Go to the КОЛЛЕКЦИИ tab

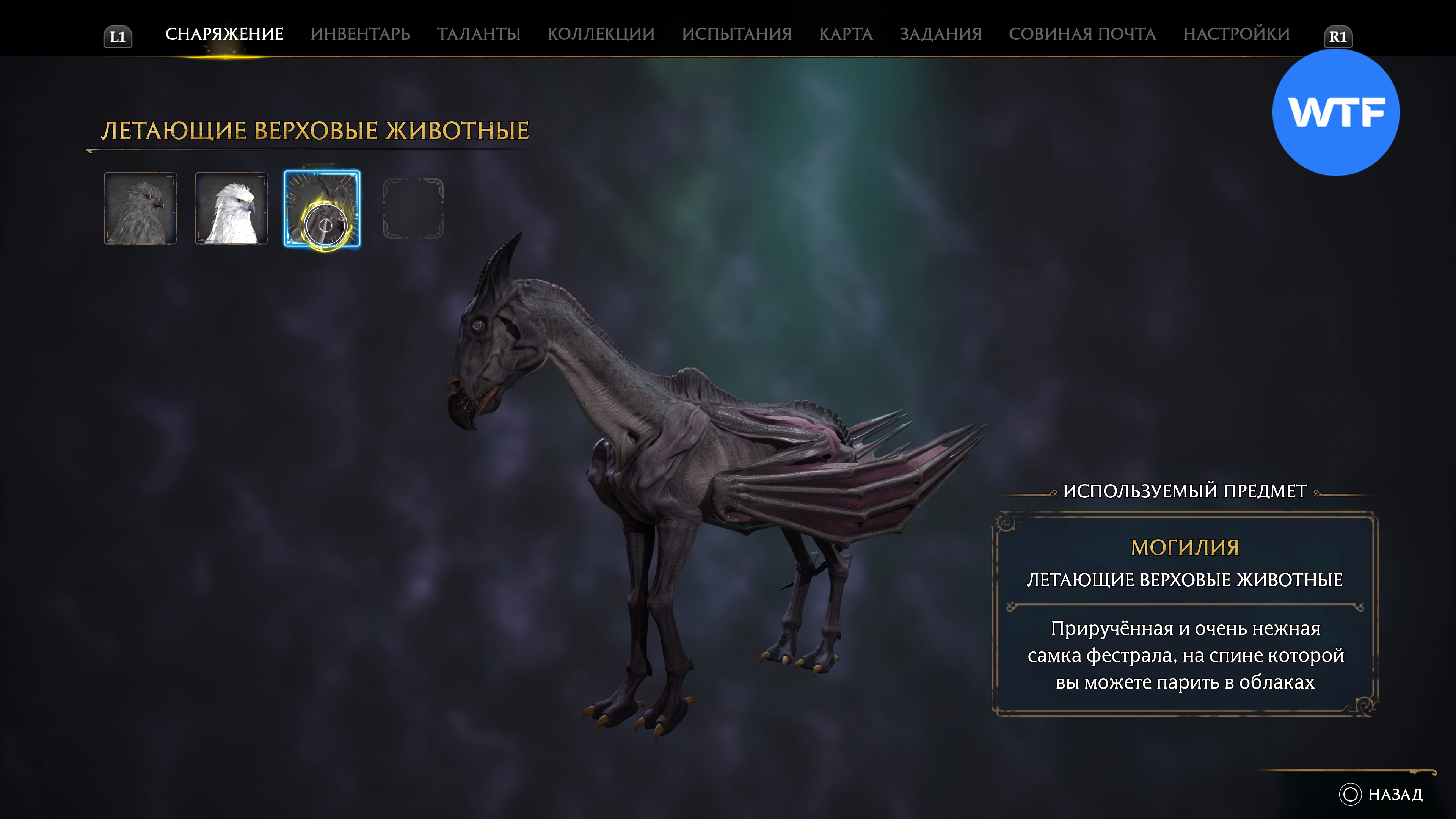click(601, 34)
